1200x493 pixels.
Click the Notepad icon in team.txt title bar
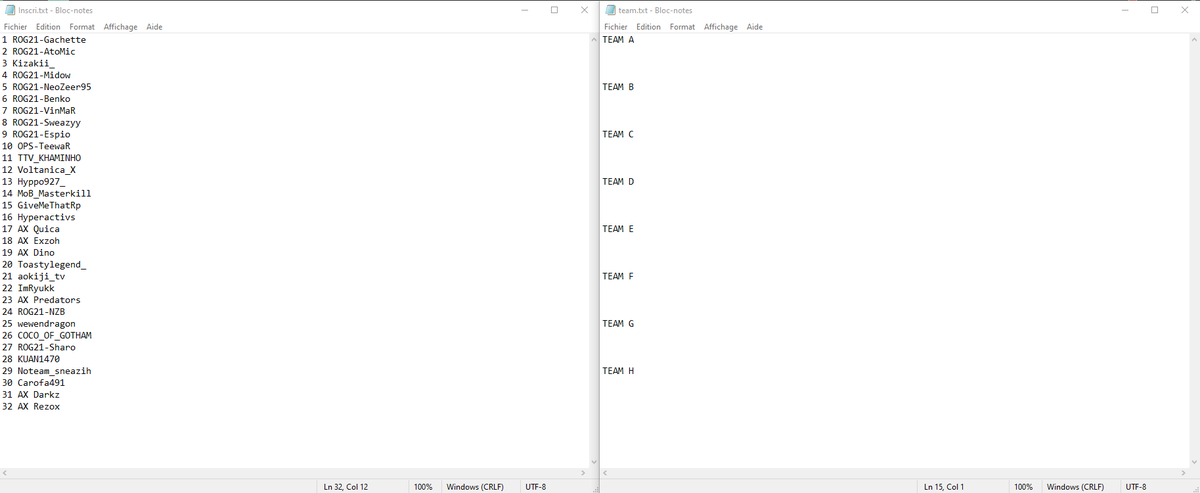[610, 10]
